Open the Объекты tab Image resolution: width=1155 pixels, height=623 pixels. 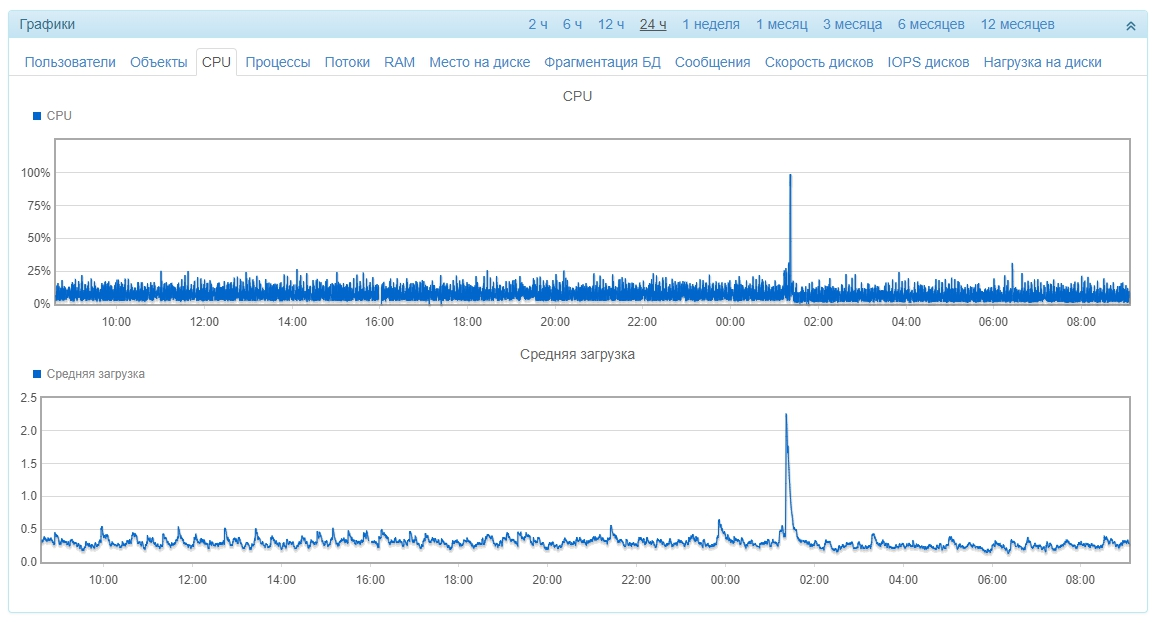pos(158,62)
